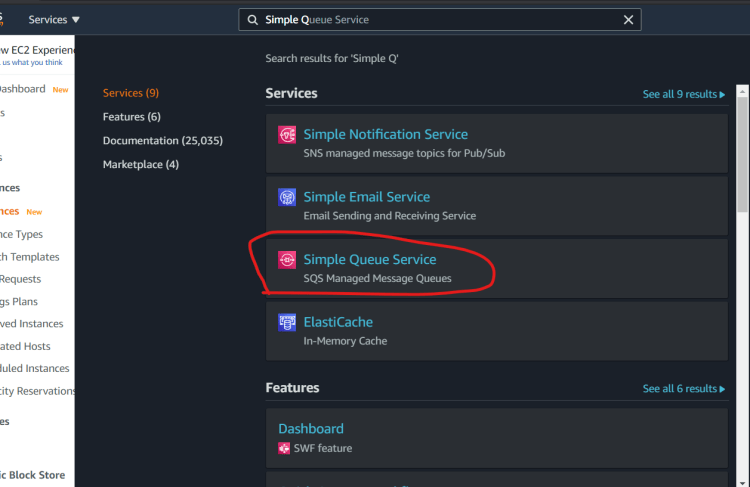Open Spot Requests in sidebar
The width and height of the screenshot is (750, 487).
(x=21, y=279)
